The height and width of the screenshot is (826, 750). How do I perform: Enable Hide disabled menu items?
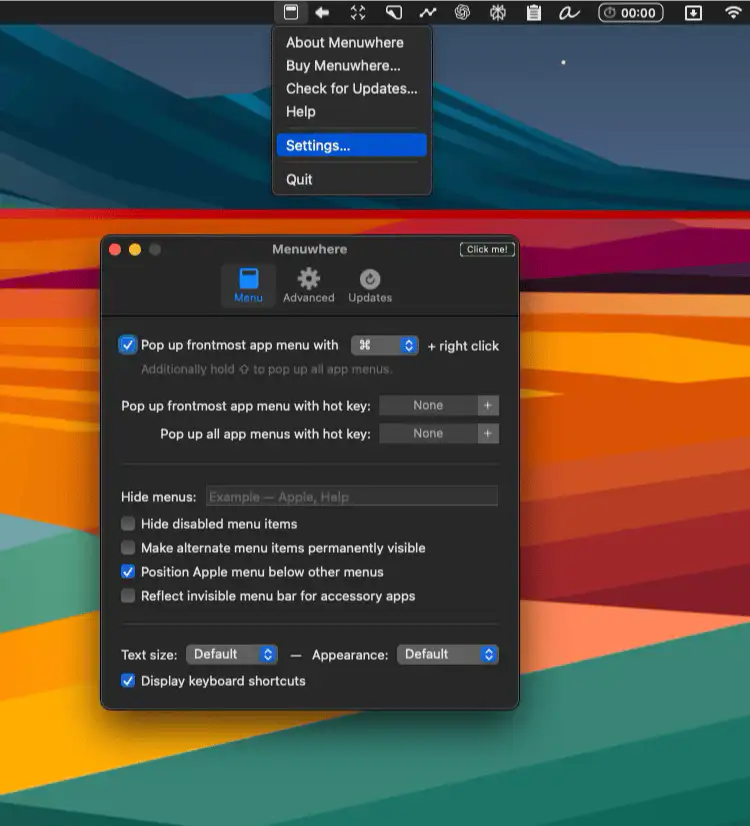pos(128,524)
